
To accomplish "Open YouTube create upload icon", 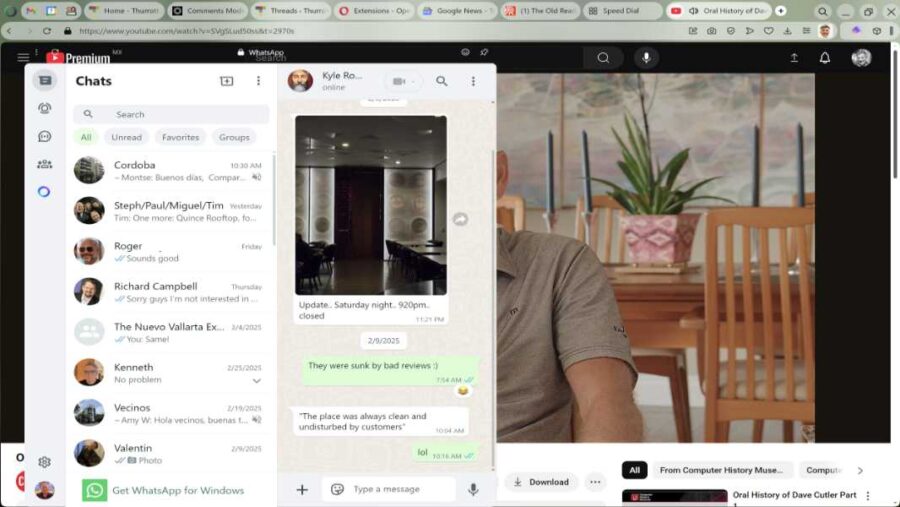I will [794, 57].
